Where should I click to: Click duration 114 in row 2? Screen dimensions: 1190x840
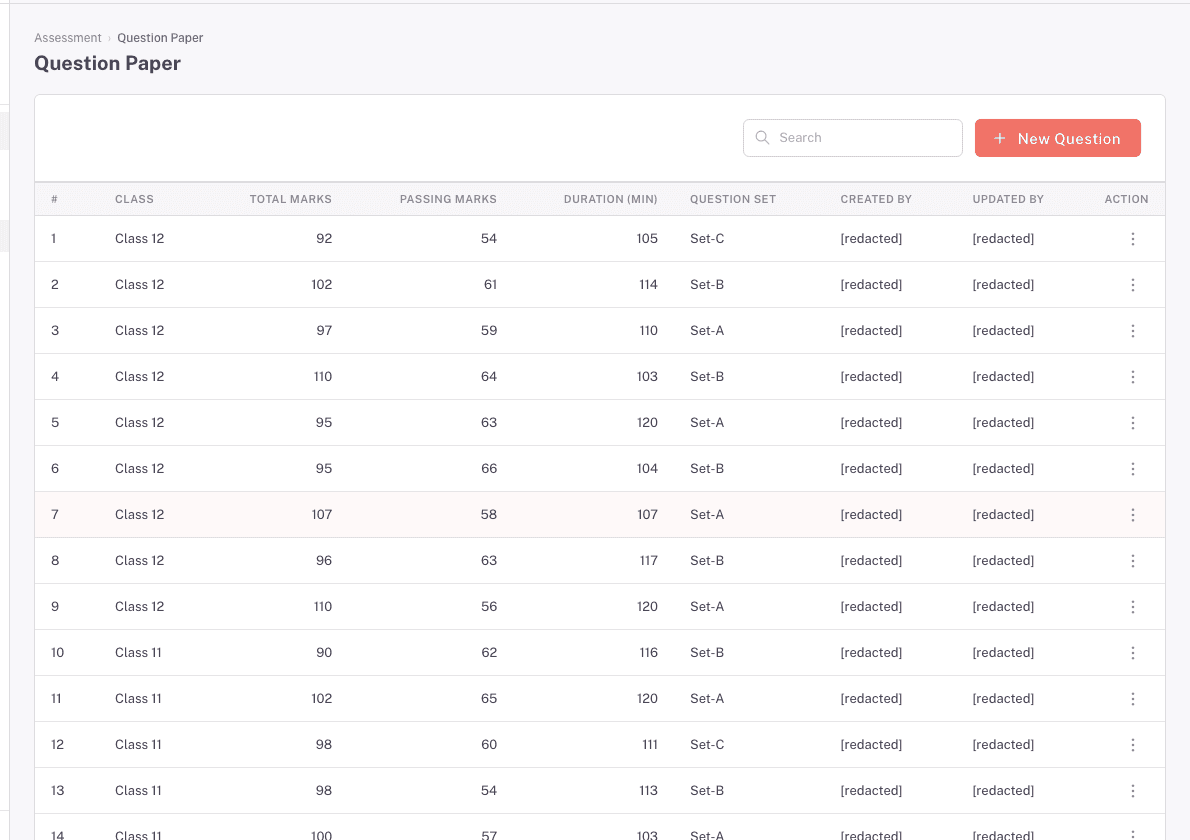tap(648, 285)
